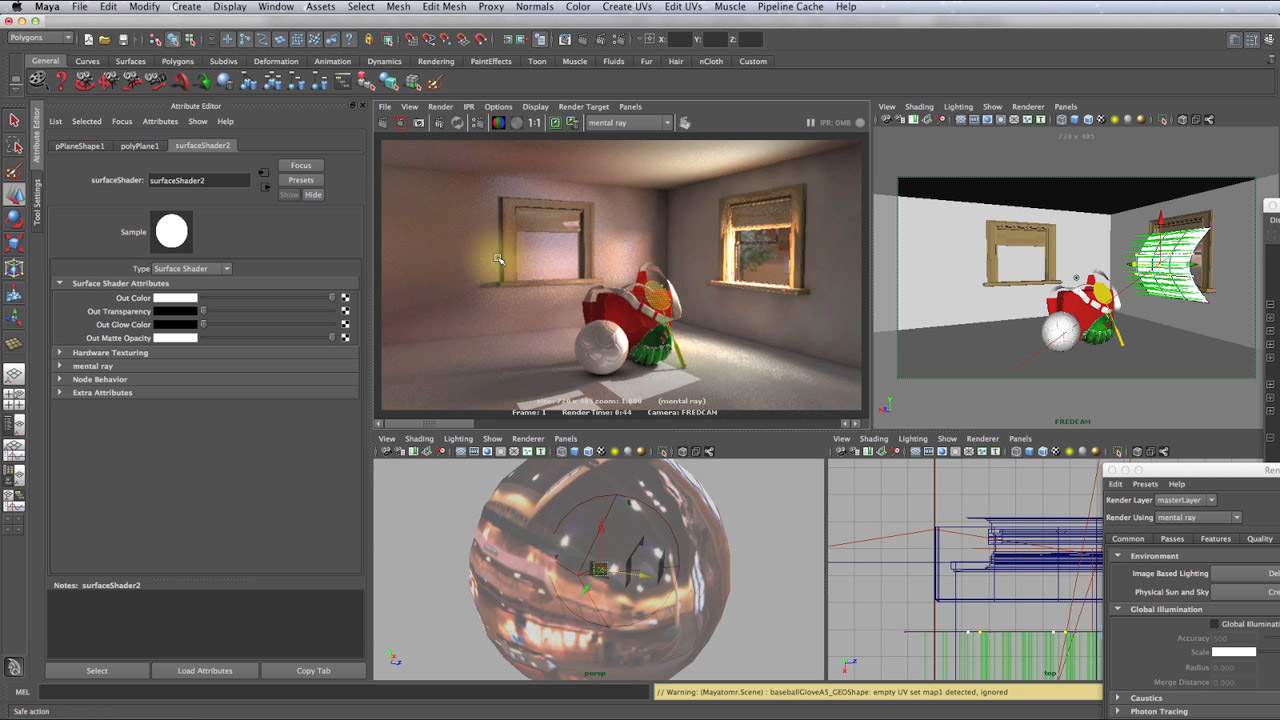1280x720 pixels.
Task: Toggle the RGB channels display icon
Action: coord(498,123)
